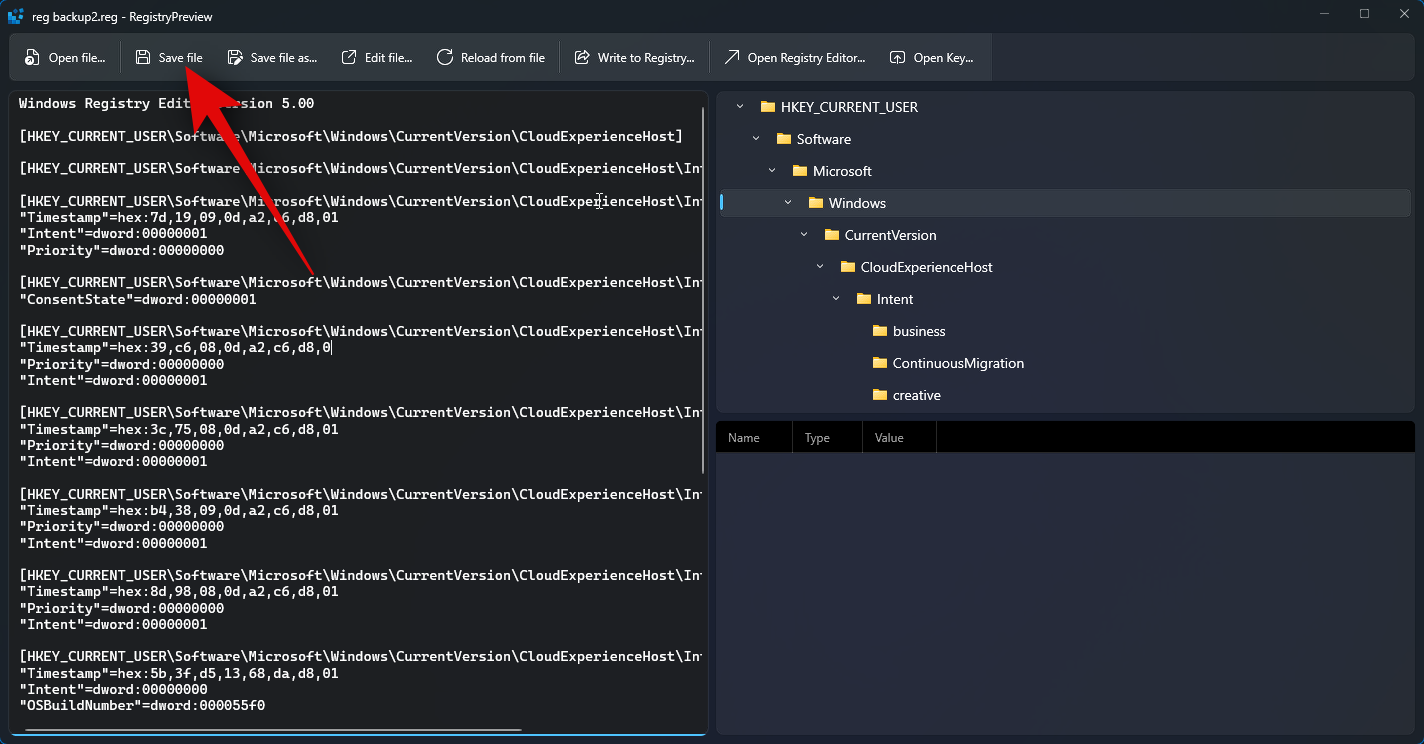Click the Open file toolbar icon
The image size is (1424, 744).
(x=32, y=58)
